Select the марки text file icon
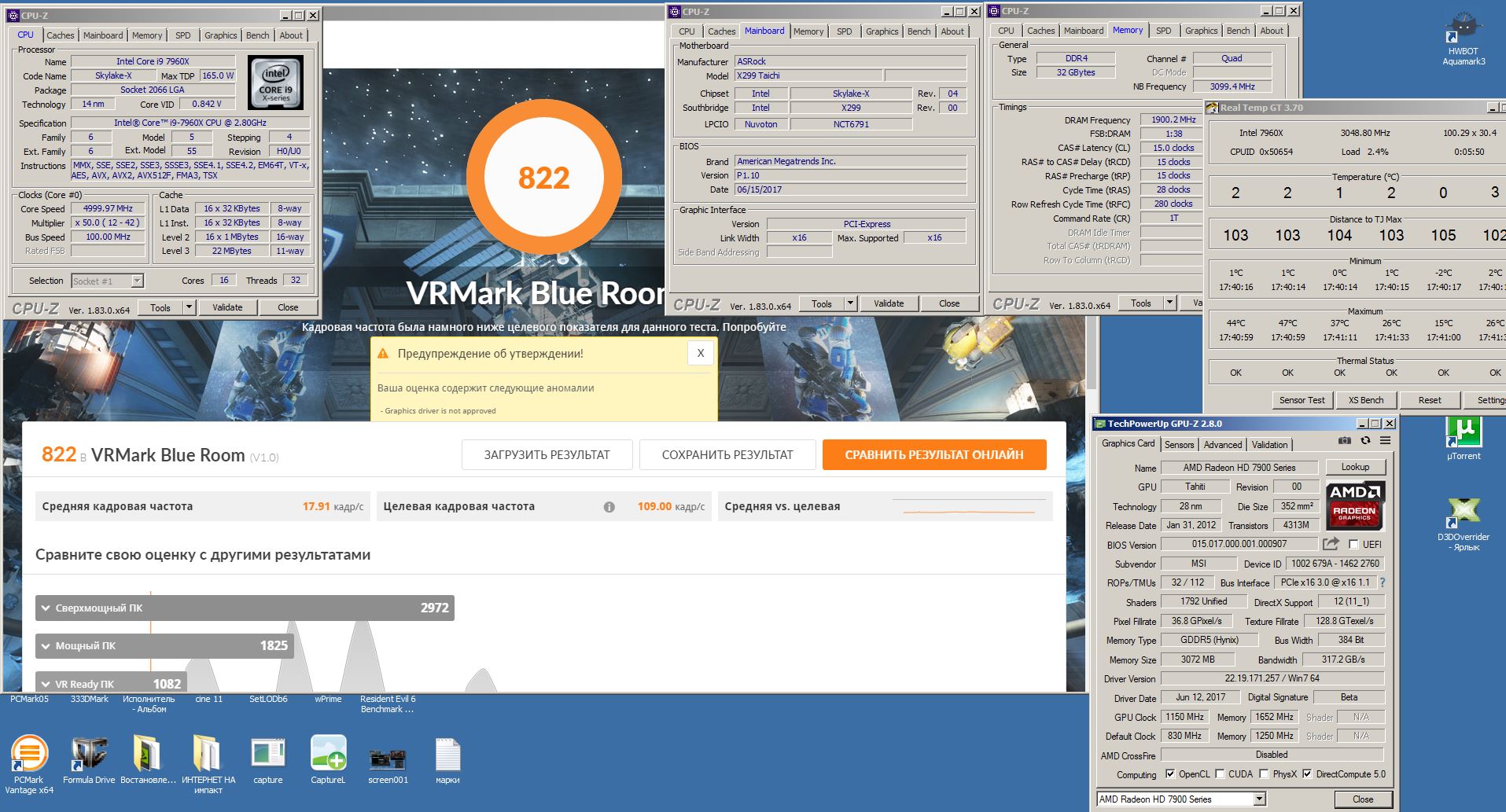 (x=447, y=760)
